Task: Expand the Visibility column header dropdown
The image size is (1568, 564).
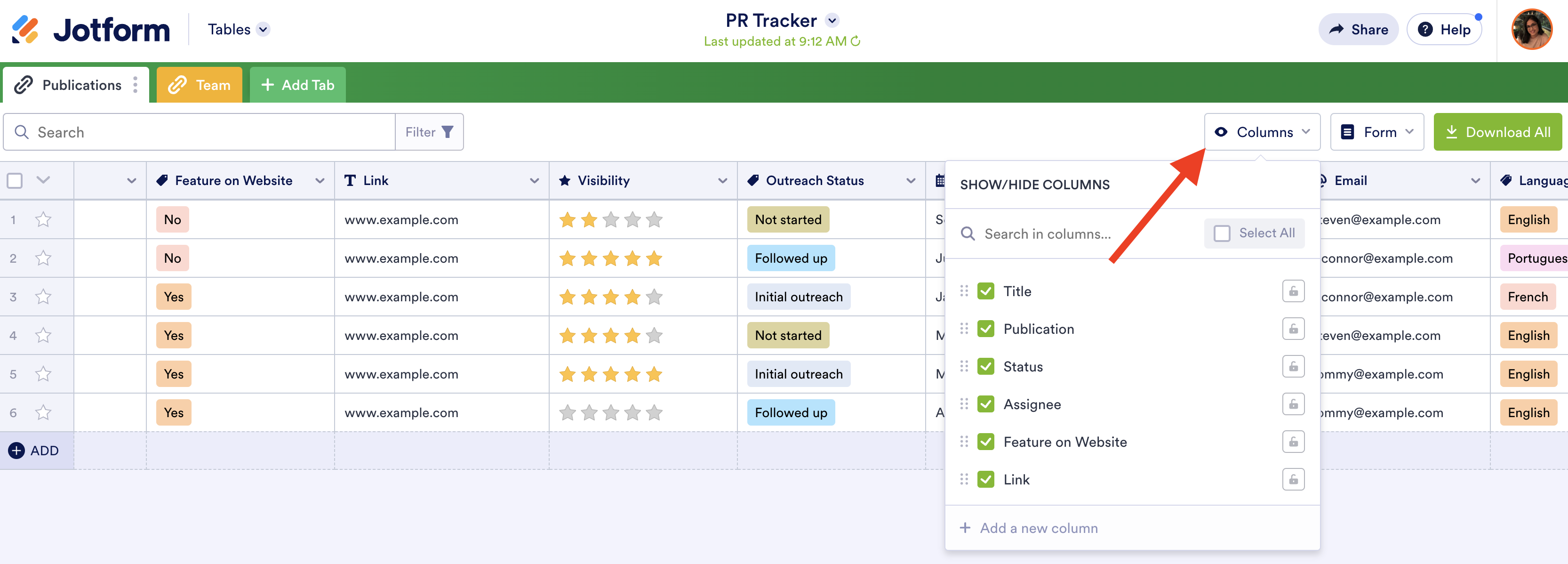Action: (x=722, y=180)
